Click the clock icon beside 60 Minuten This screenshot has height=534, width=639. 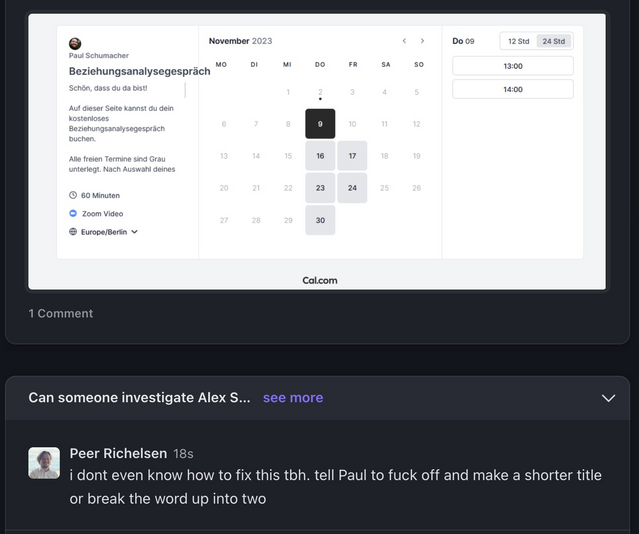tap(73, 195)
